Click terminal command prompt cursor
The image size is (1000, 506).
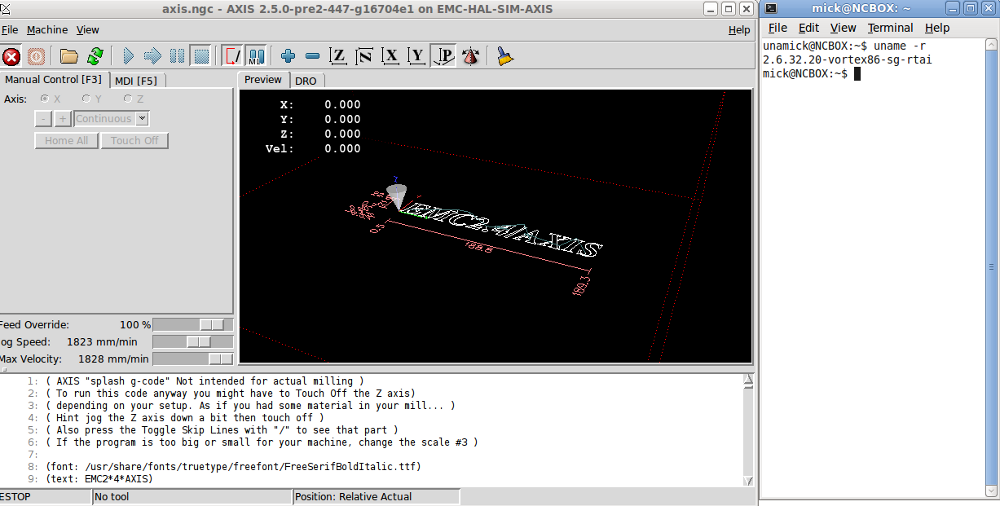click(x=857, y=74)
